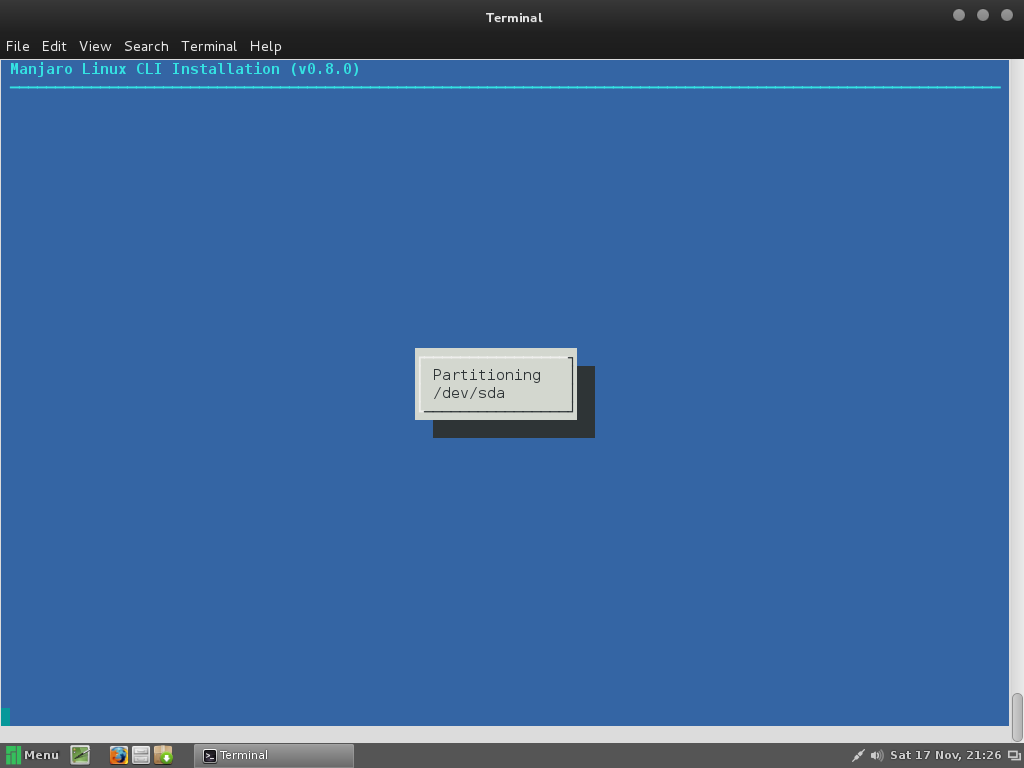This screenshot has height=768, width=1024.
Task: Open the package installer taskbar icon
Action: click(x=163, y=755)
